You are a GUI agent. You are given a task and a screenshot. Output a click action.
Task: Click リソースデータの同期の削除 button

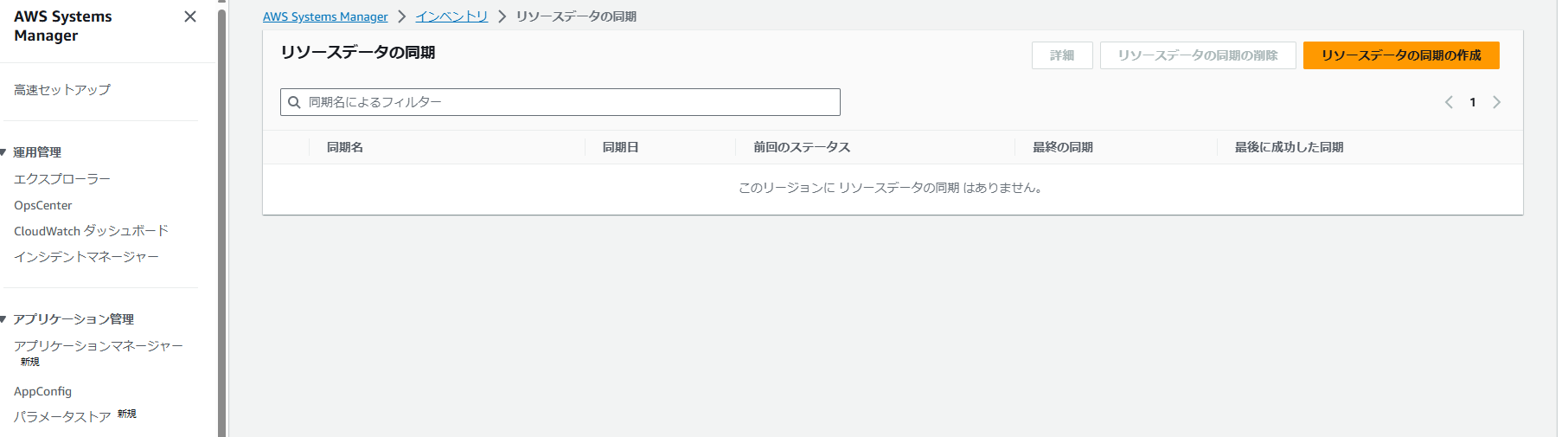[x=1198, y=55]
